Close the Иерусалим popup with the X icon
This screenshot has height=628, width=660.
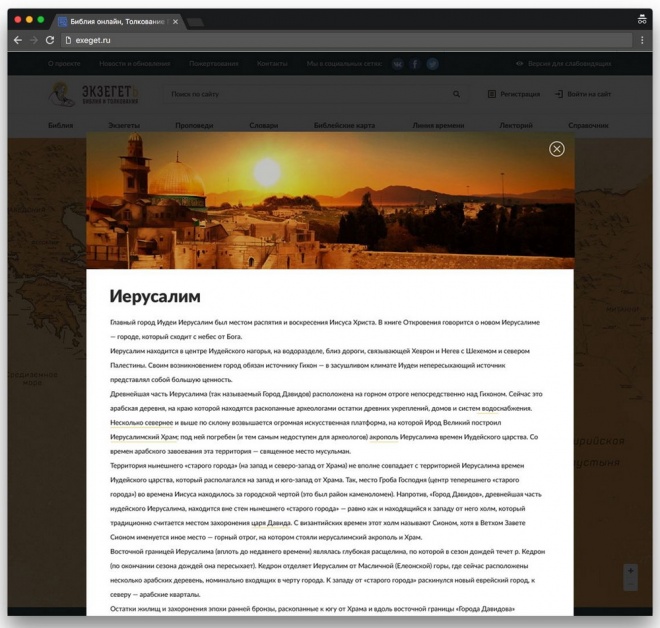click(x=556, y=149)
